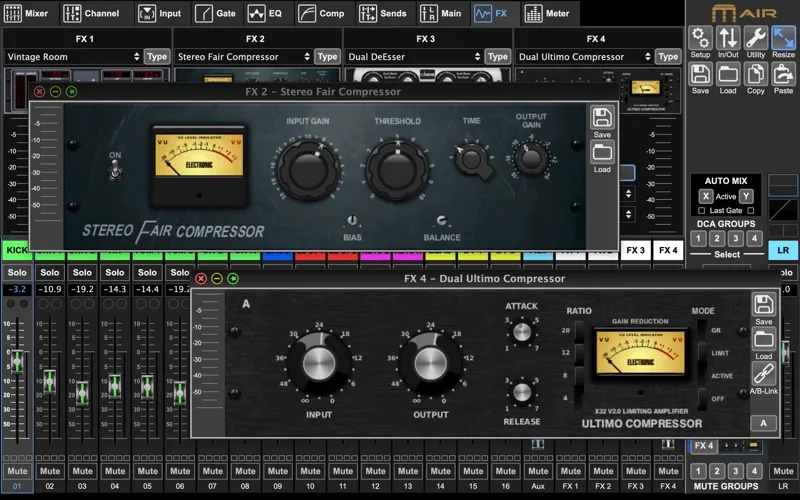Click the Threshold knob
The height and width of the screenshot is (500, 800).
(x=397, y=170)
